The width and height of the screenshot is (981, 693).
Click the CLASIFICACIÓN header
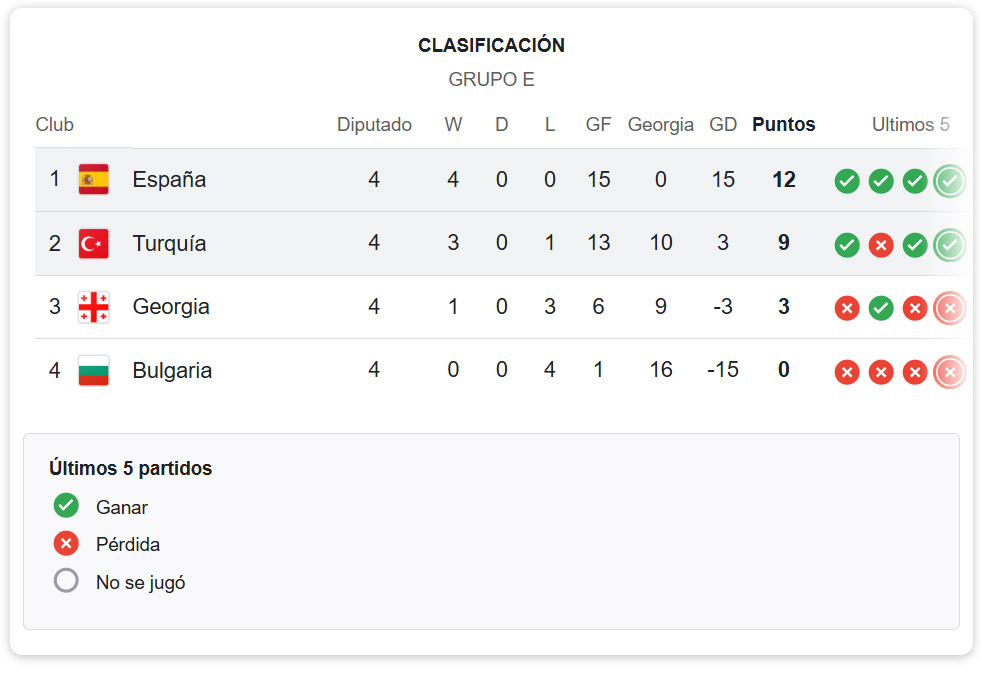490,45
